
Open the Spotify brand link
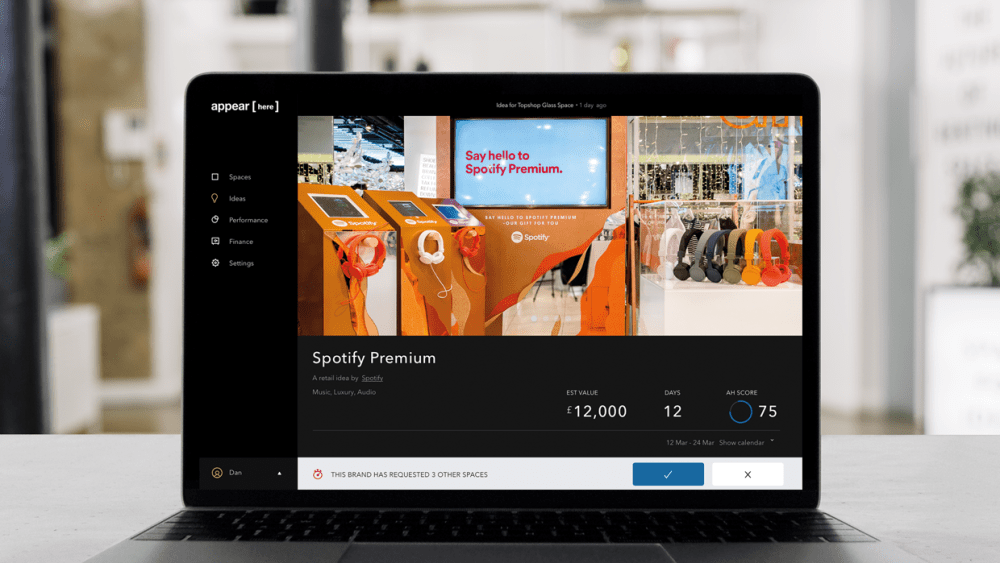point(372,378)
